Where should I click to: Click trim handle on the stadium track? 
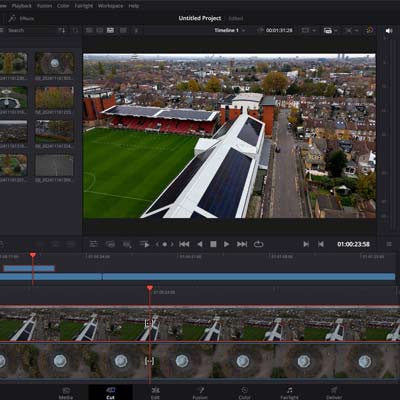[148, 323]
